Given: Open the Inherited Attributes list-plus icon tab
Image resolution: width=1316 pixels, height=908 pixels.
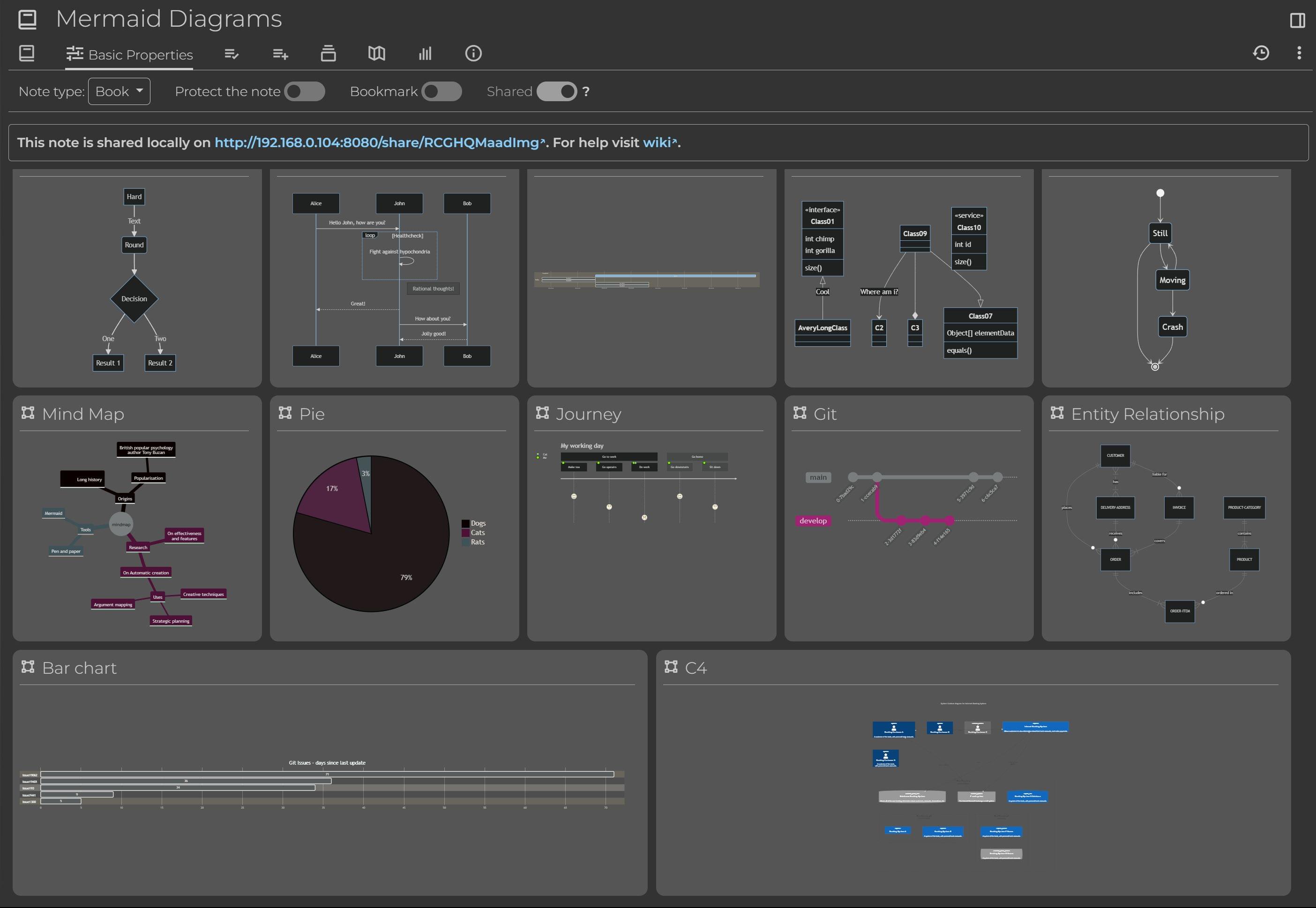Looking at the screenshot, I should pyautogui.click(x=280, y=53).
